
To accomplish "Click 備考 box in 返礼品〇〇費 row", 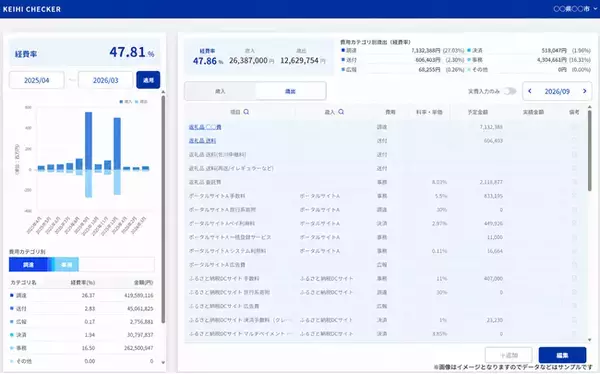I will 574,127.
